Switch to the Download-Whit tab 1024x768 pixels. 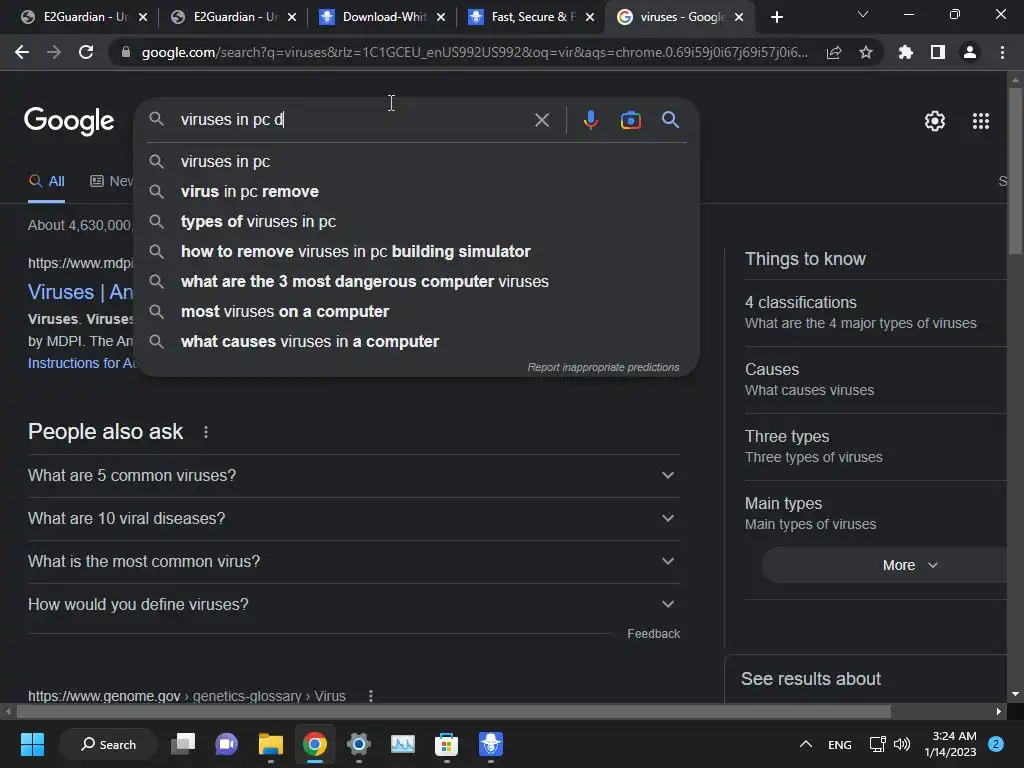(383, 17)
